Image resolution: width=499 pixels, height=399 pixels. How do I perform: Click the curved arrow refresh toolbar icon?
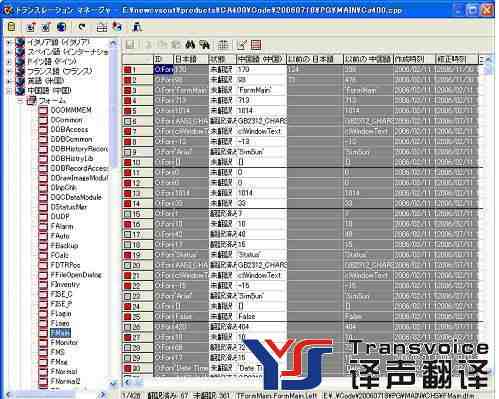tap(82, 27)
